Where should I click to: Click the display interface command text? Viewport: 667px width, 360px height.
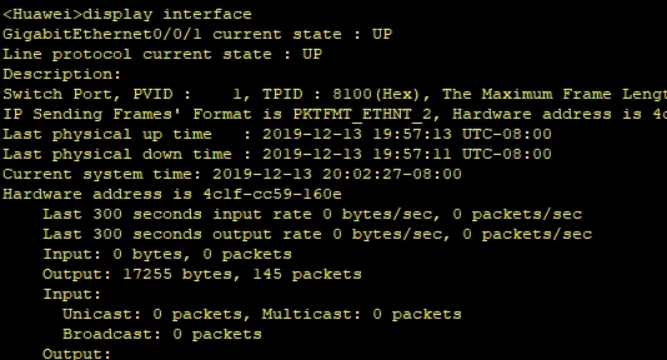coord(167,14)
